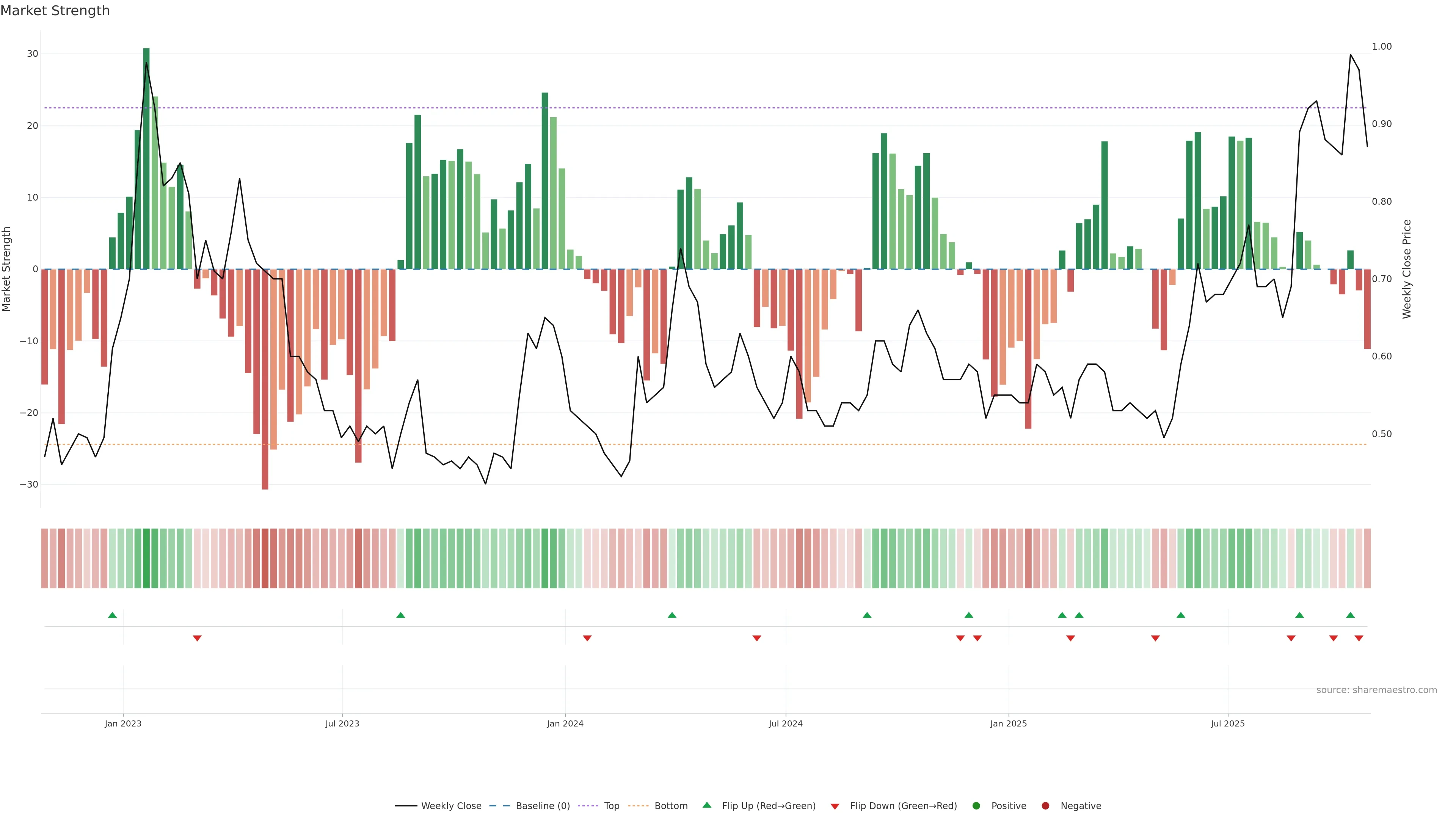Click first green flip-up marker near Jan 2023
The width and height of the screenshot is (1456, 819).
tap(113, 615)
